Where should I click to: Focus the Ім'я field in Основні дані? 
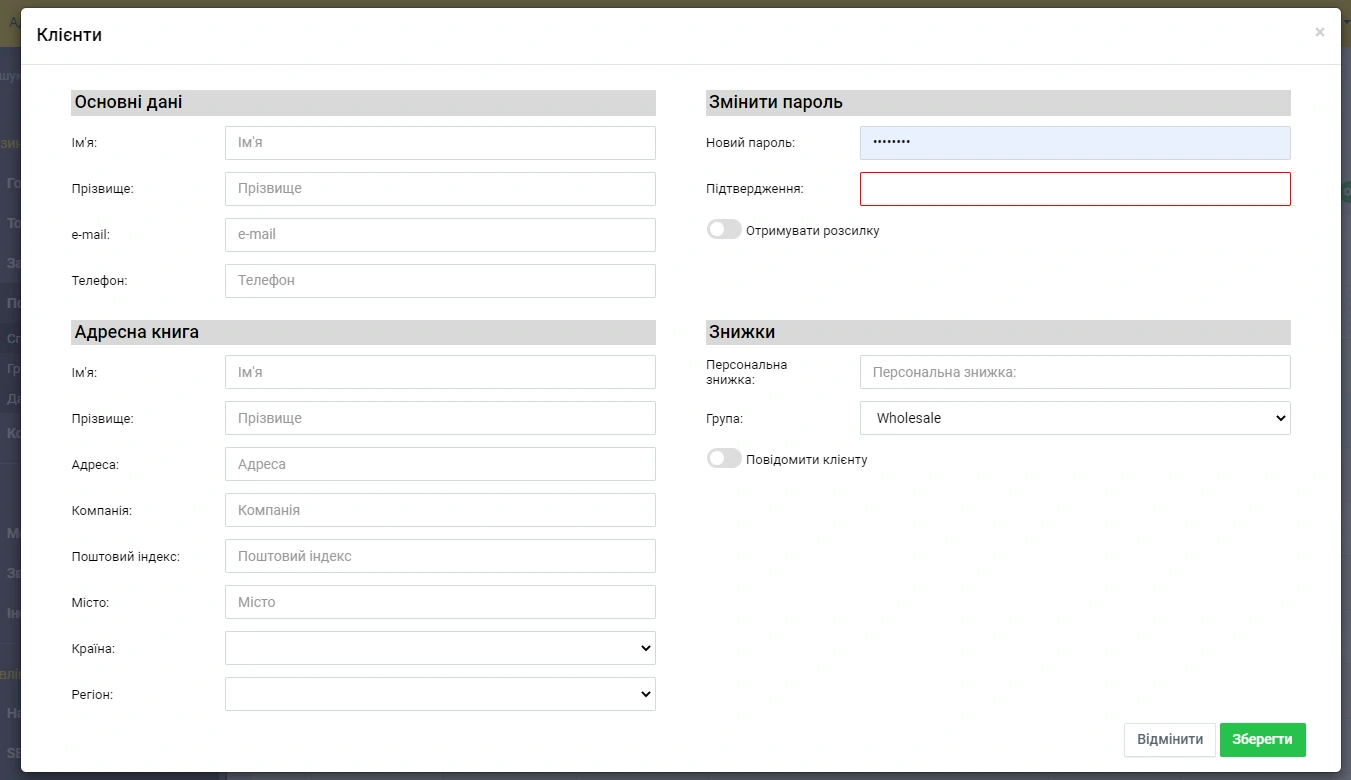(x=440, y=143)
